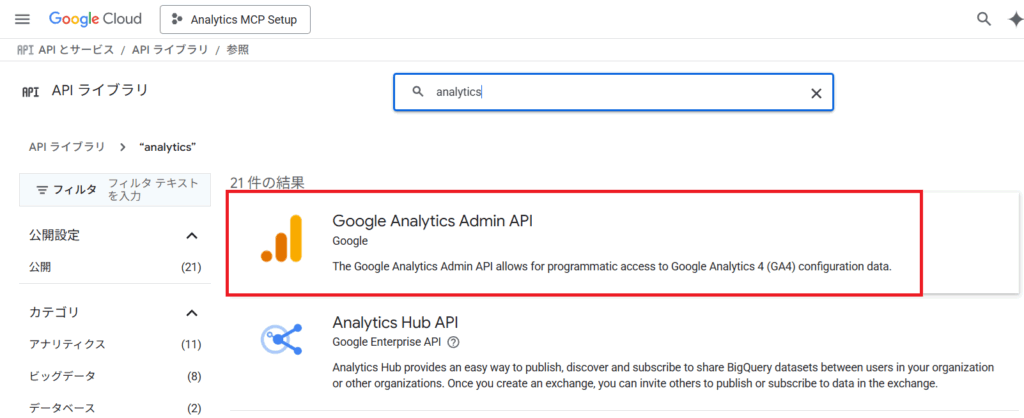1024x418 pixels.
Task: Clear the analytics search text with X
Action: pyautogui.click(x=816, y=92)
